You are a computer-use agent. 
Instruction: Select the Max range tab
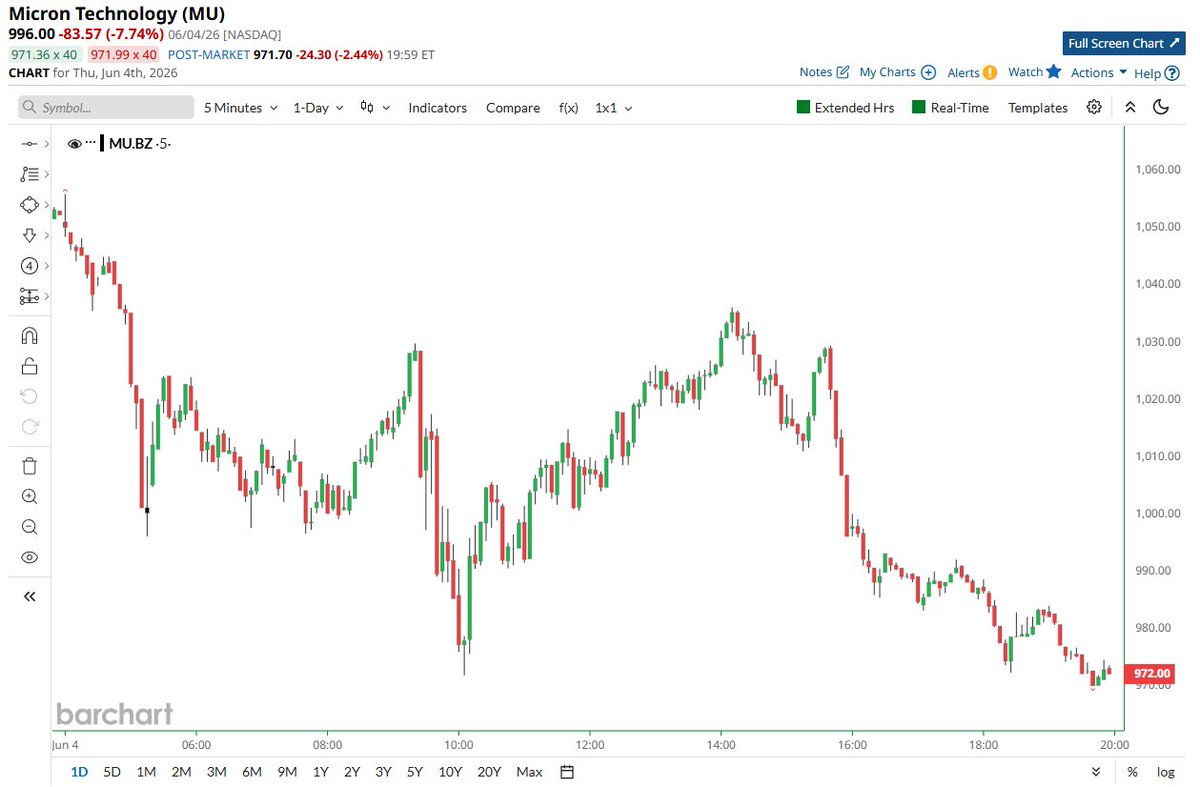coord(529,771)
